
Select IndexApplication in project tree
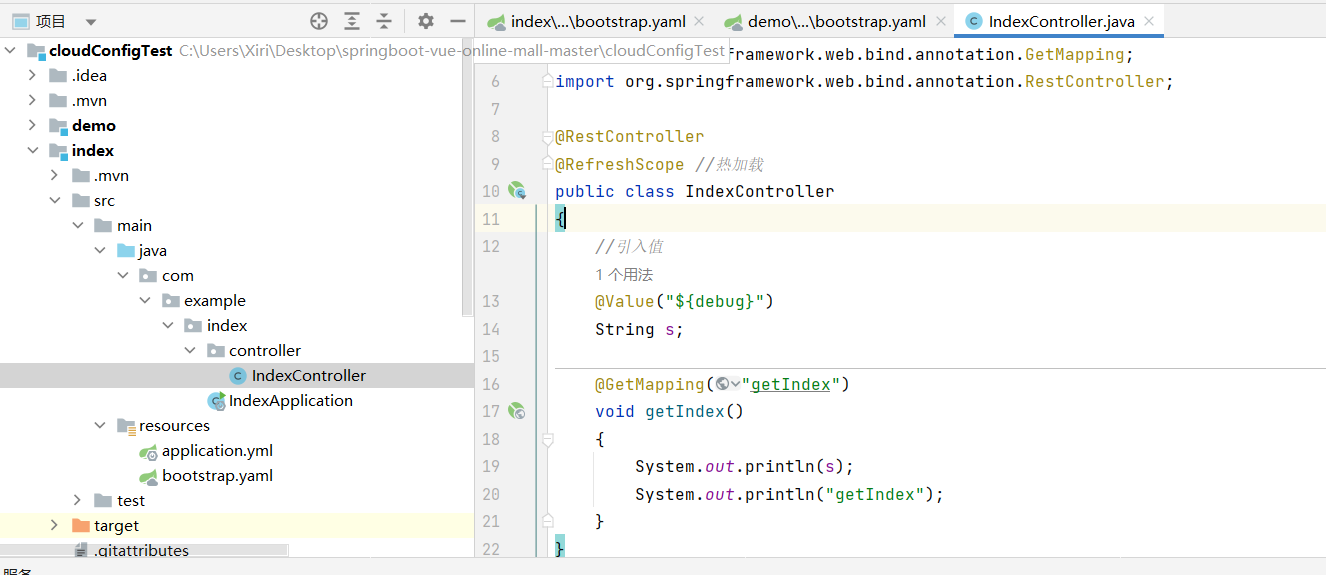coord(291,401)
